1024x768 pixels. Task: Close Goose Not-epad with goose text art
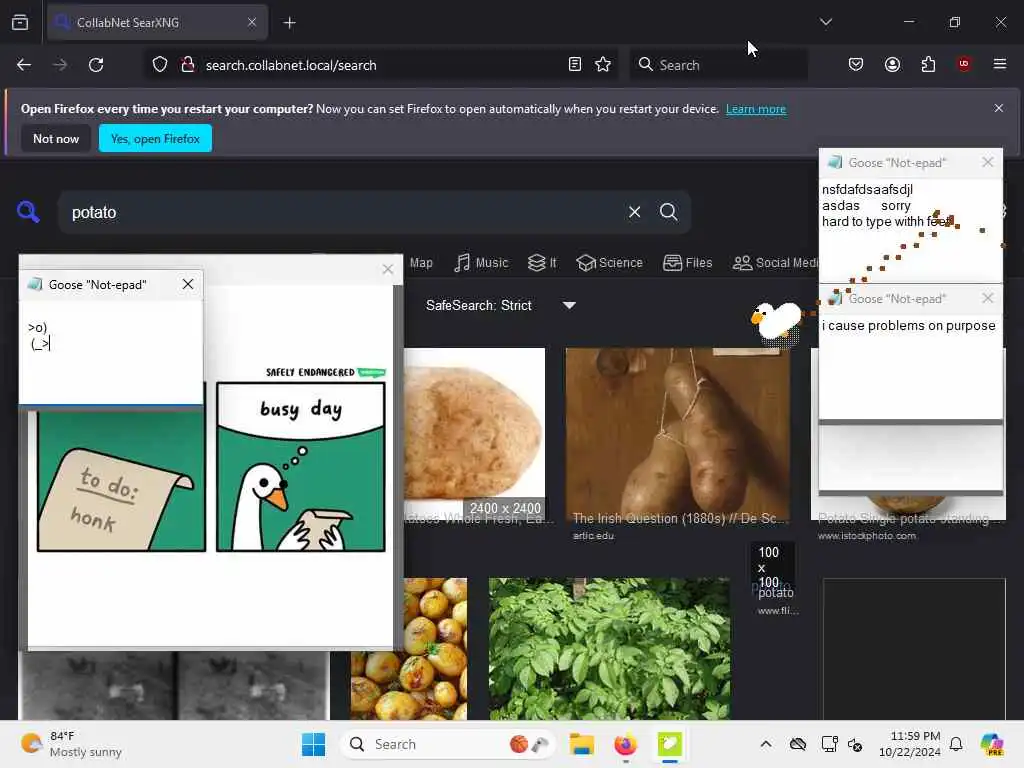tap(188, 284)
